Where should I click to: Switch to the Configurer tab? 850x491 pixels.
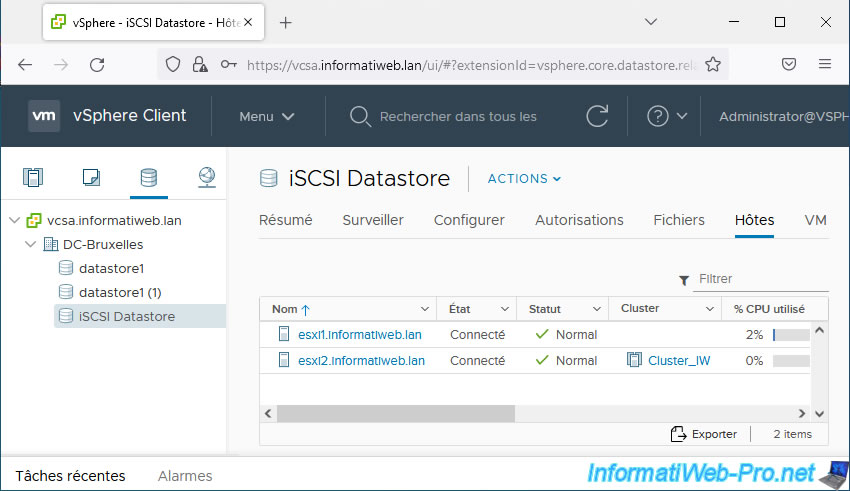tap(469, 220)
